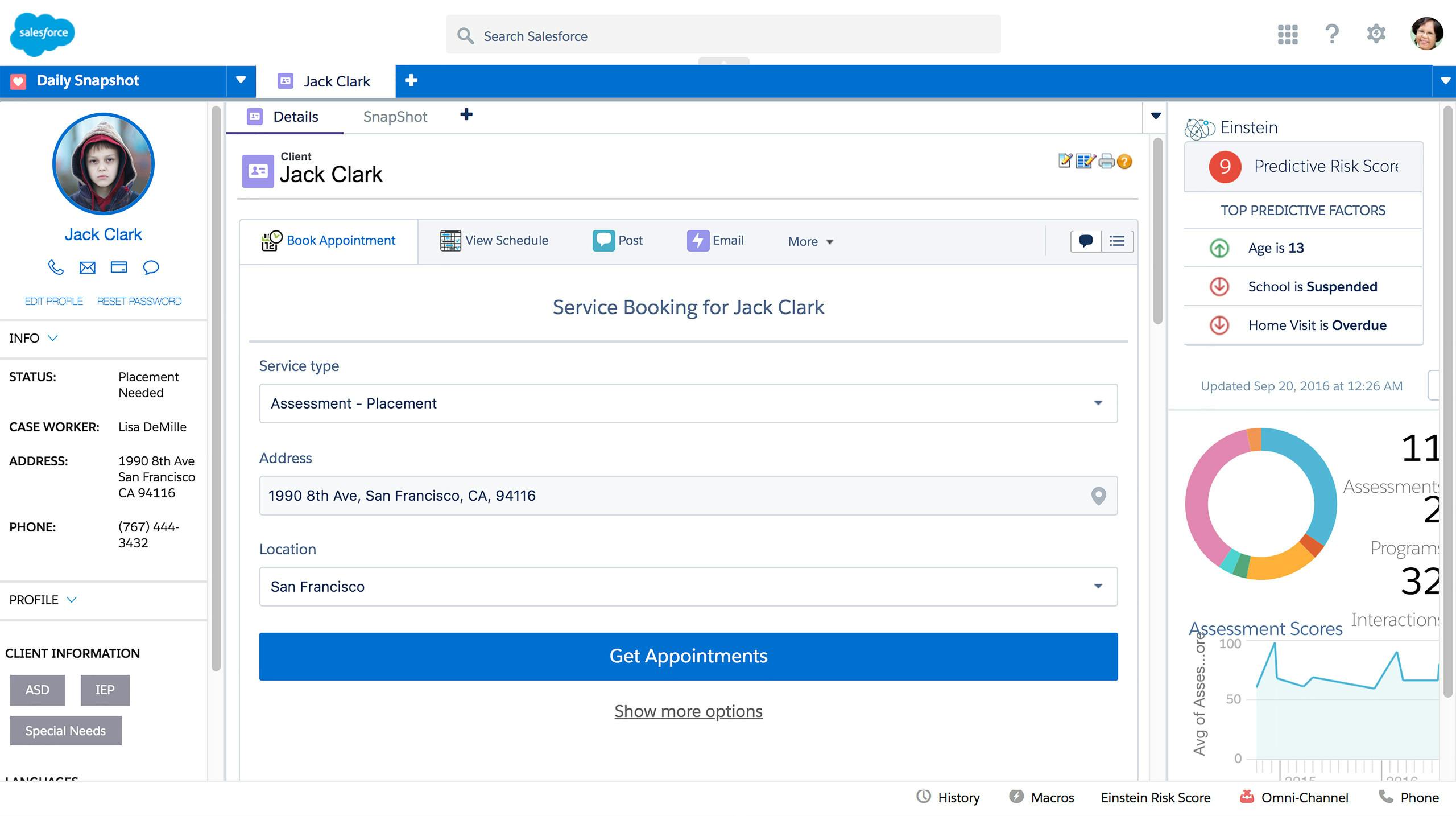This screenshot has width=1456, height=816.
Task: Click the Salesforce cloud logo
Action: coord(43,34)
